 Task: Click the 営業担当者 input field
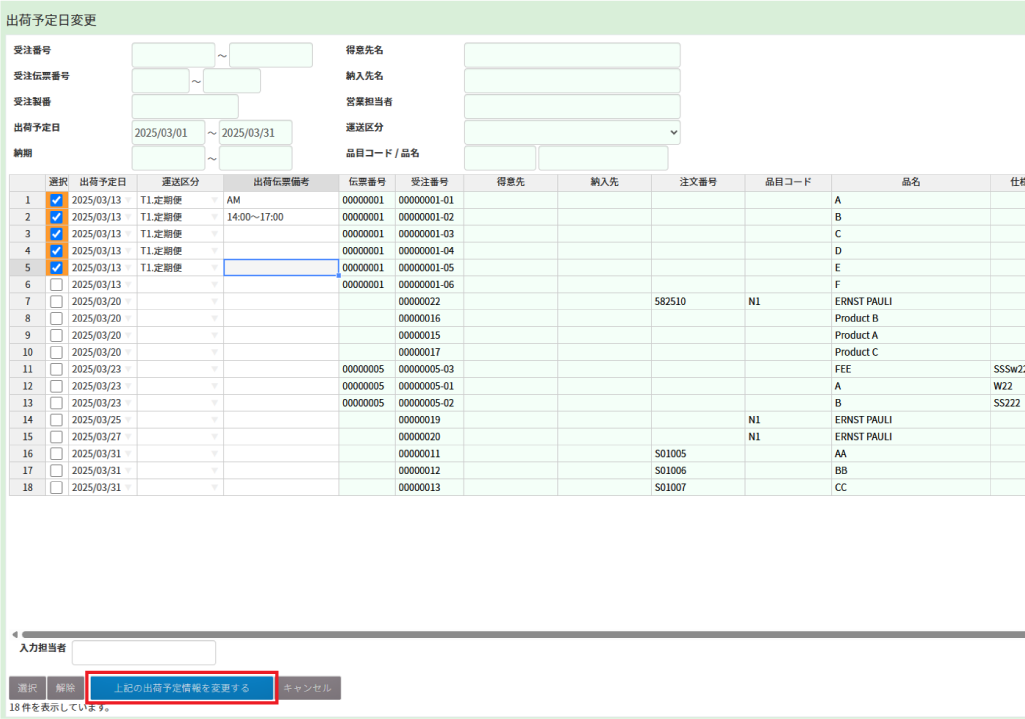click(572, 107)
